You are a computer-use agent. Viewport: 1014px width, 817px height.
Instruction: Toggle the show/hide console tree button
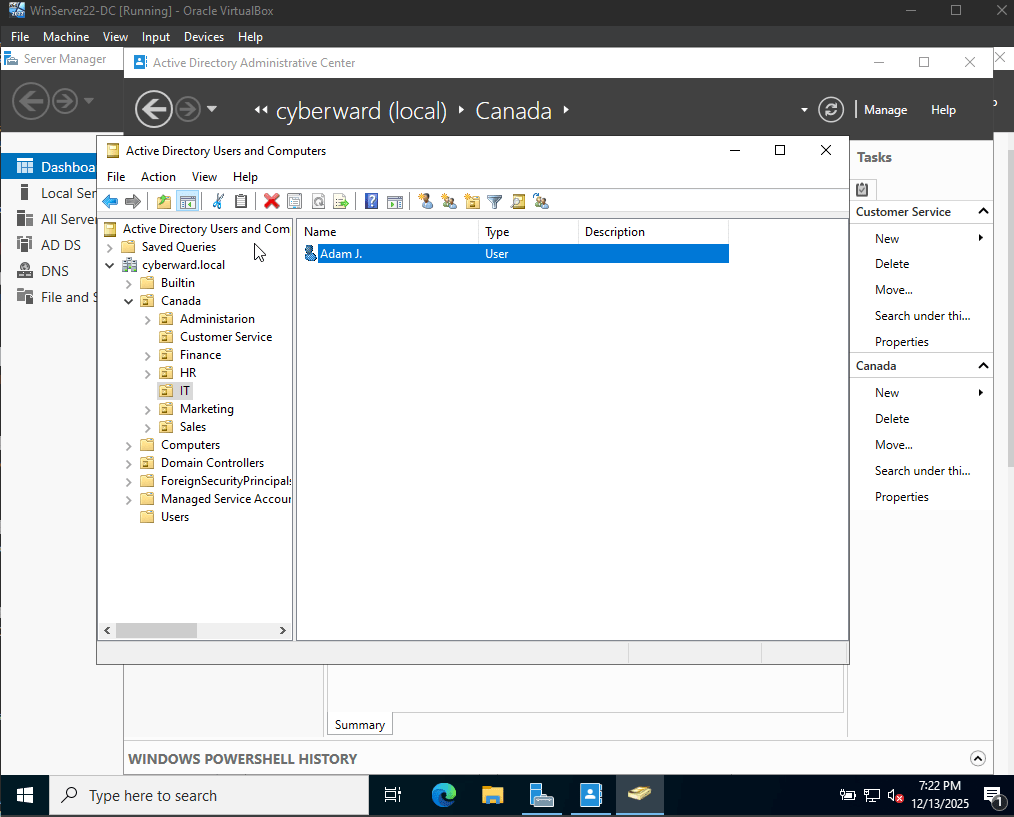click(x=188, y=201)
